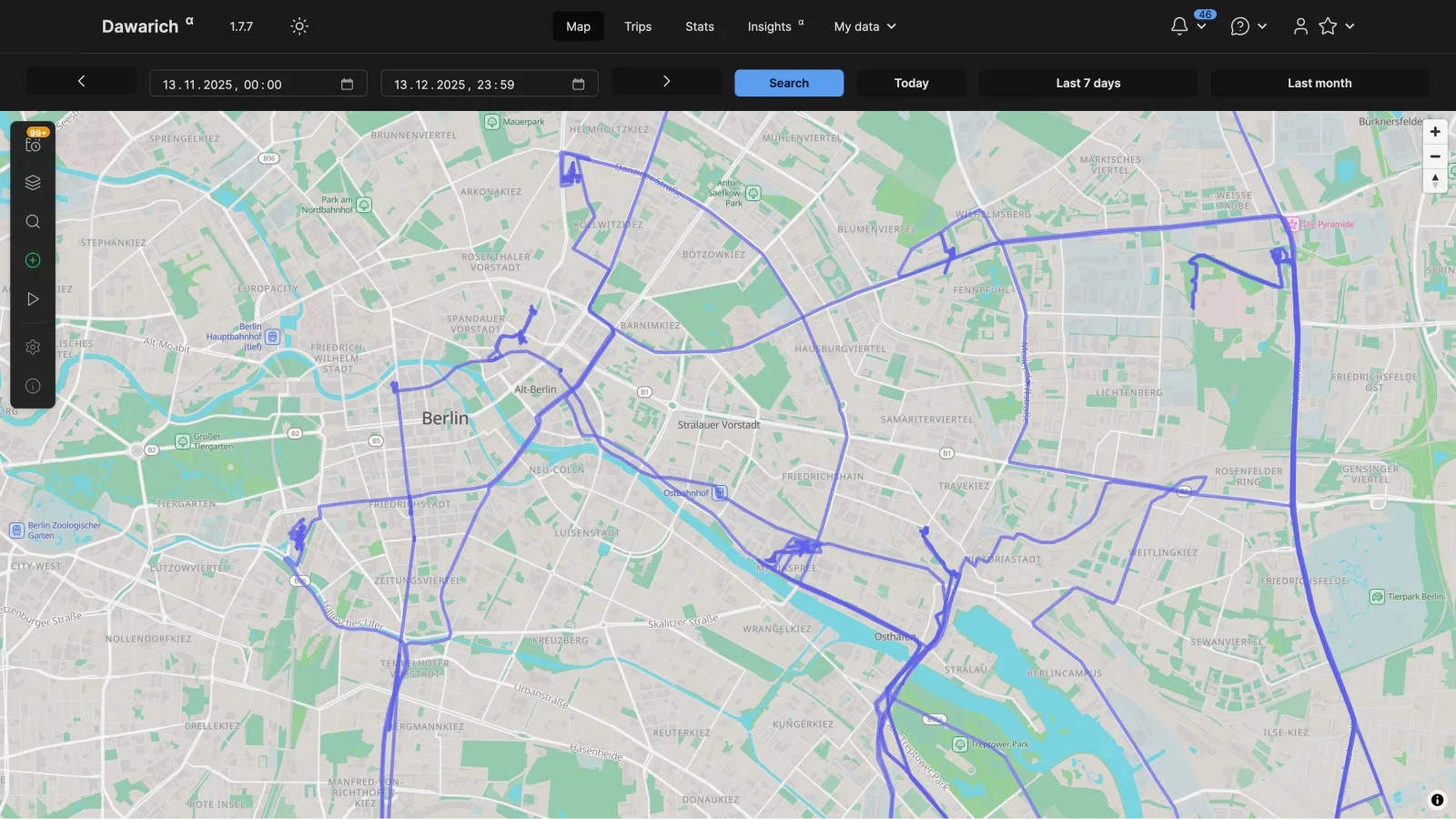Toggle the light/dark theme sun icon
The width and height of the screenshot is (1456, 819).
[x=299, y=26]
